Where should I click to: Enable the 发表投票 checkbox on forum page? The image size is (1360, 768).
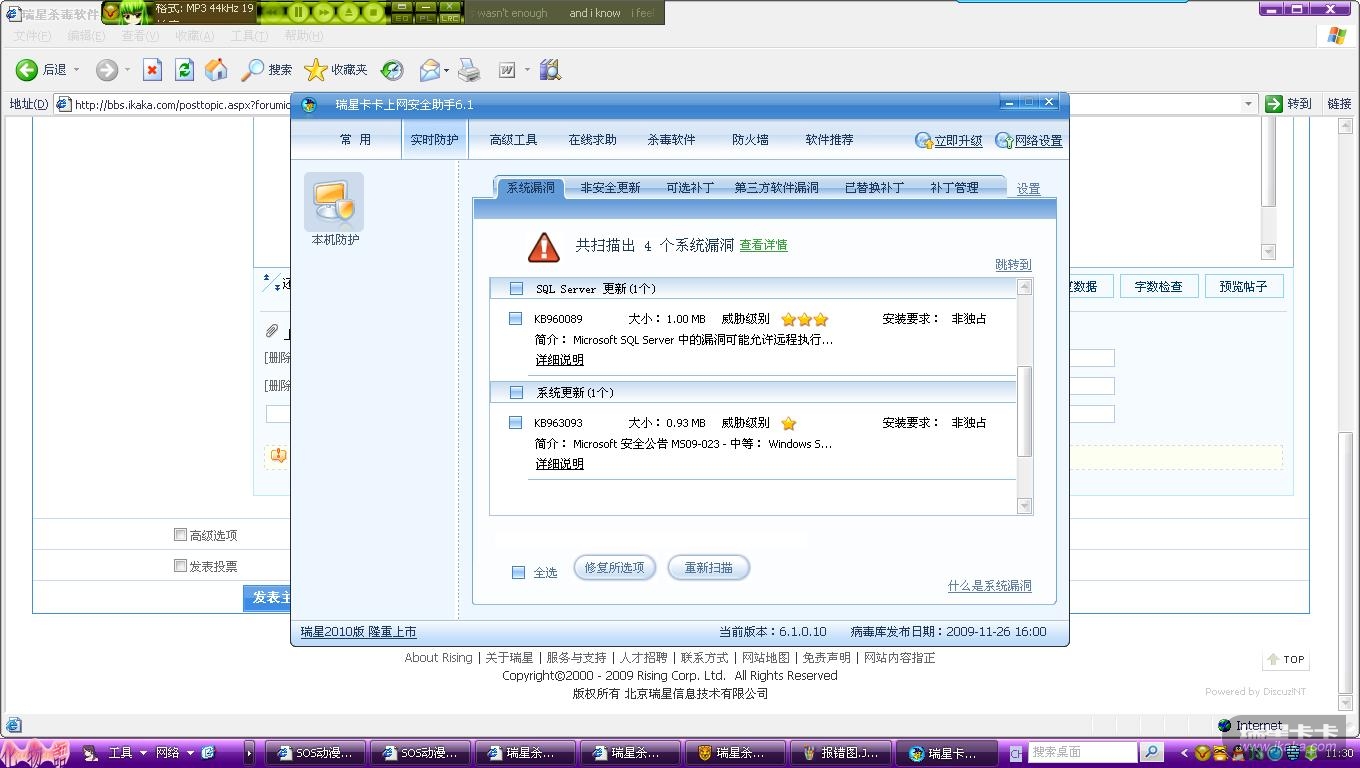tap(180, 566)
